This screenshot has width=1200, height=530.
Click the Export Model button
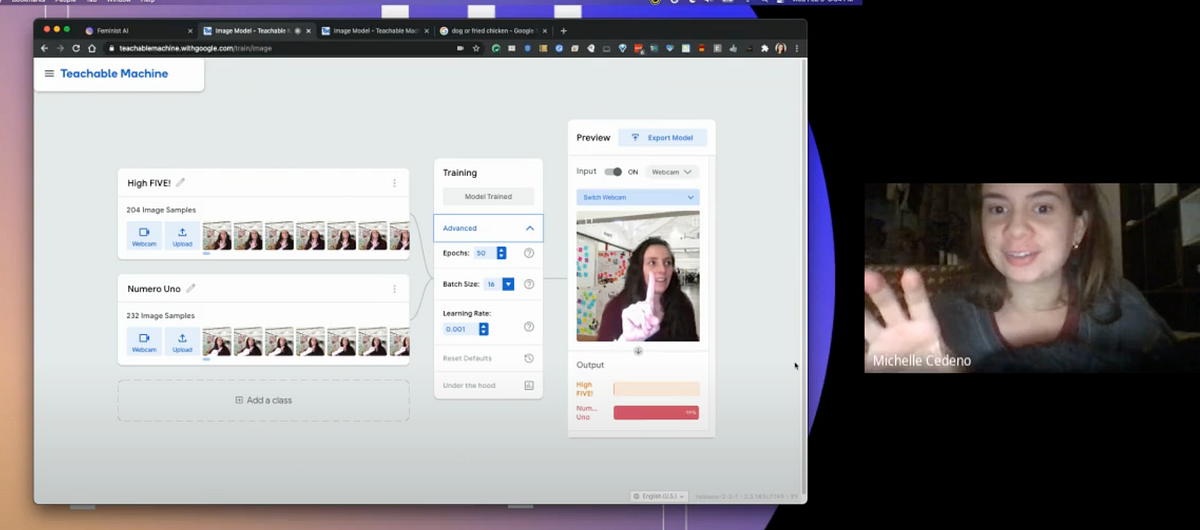click(662, 137)
